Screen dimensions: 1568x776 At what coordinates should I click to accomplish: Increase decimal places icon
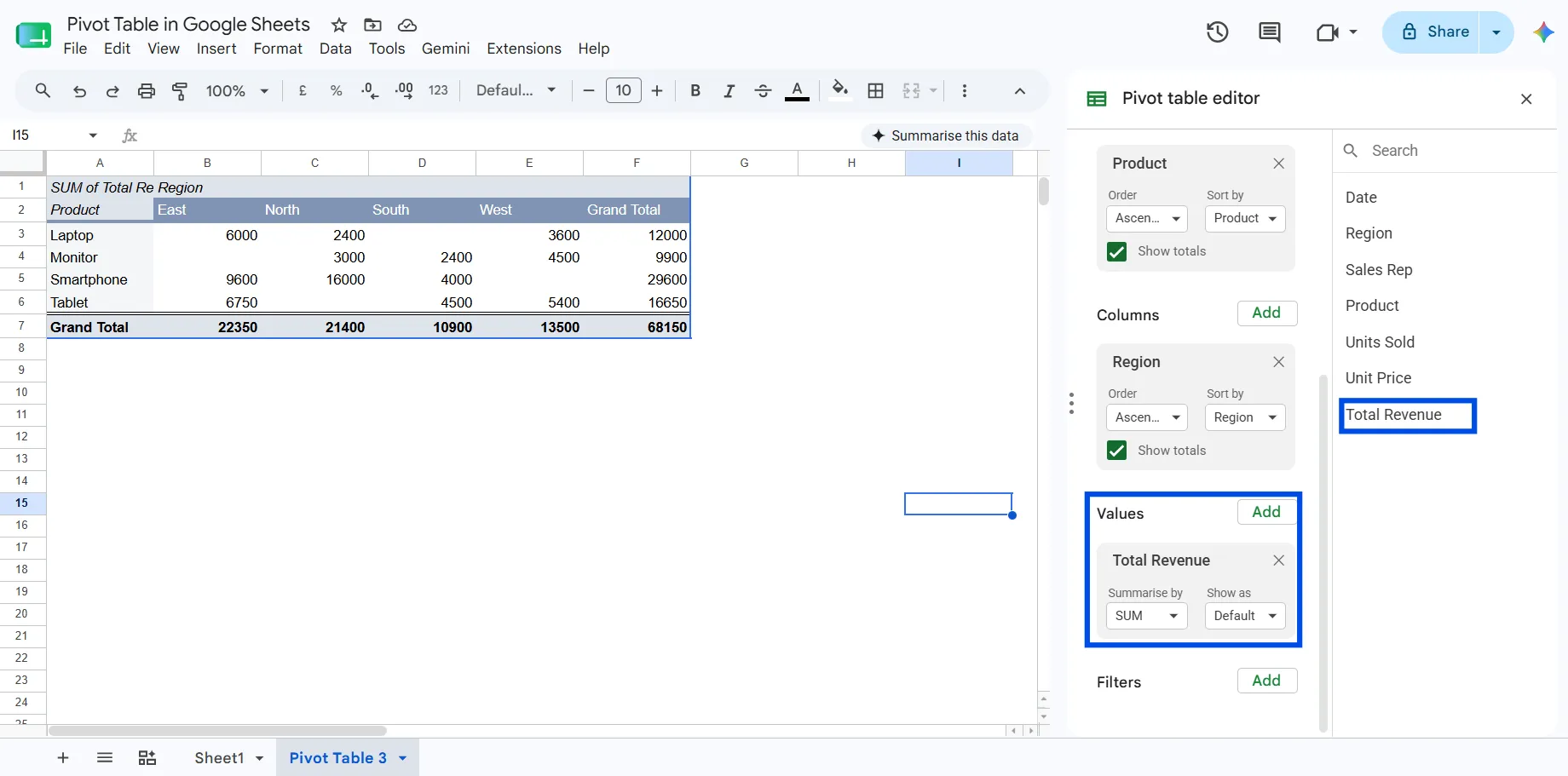point(404,90)
